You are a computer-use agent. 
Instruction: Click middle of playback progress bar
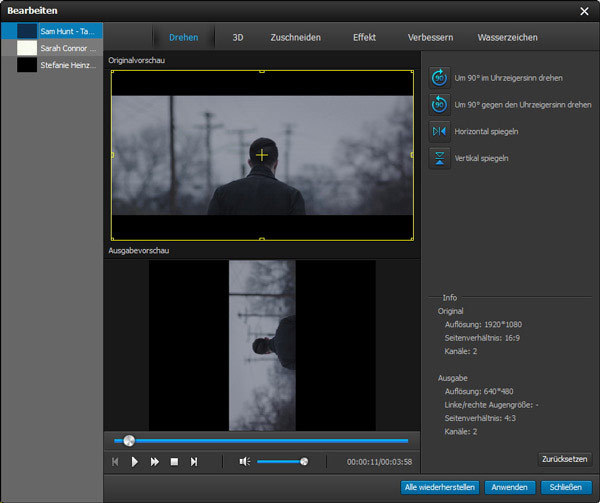(261, 441)
